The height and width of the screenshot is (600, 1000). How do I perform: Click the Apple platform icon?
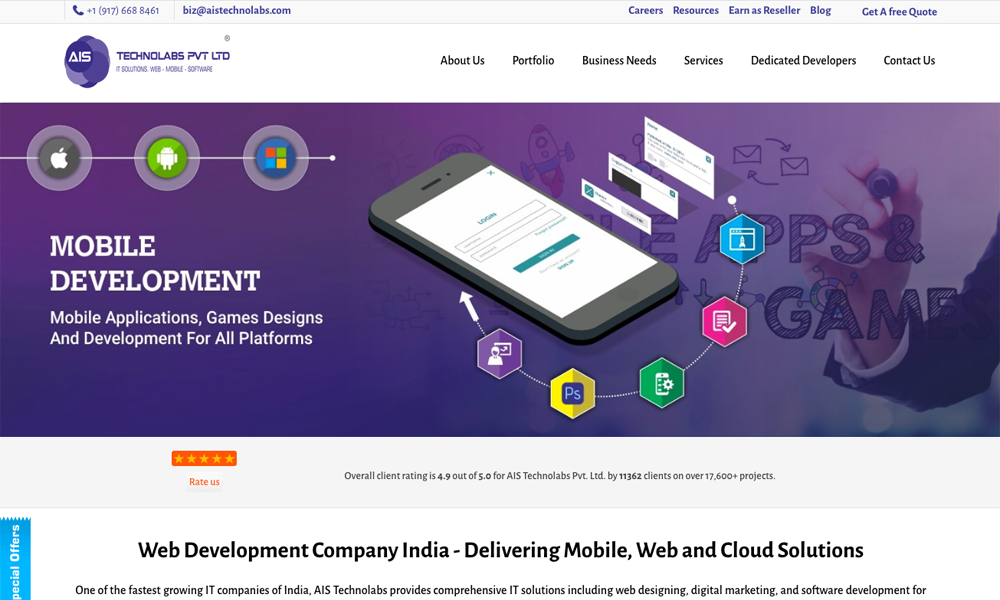coord(60,158)
